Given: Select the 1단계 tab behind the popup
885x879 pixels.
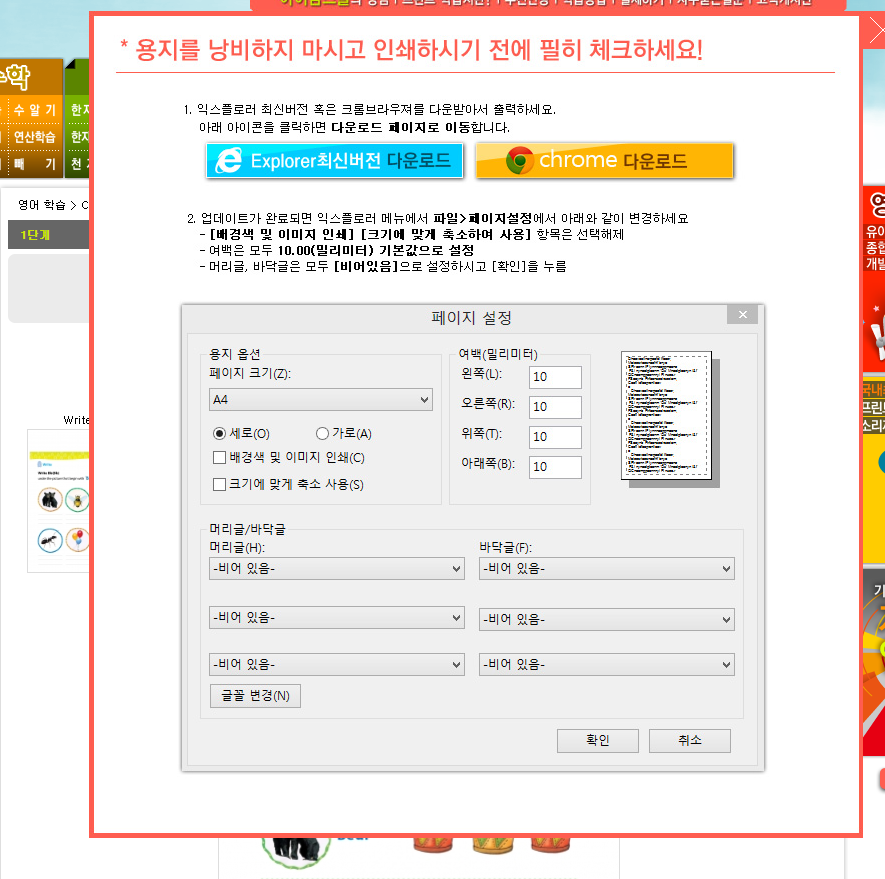Looking at the screenshot, I should click(x=36, y=235).
